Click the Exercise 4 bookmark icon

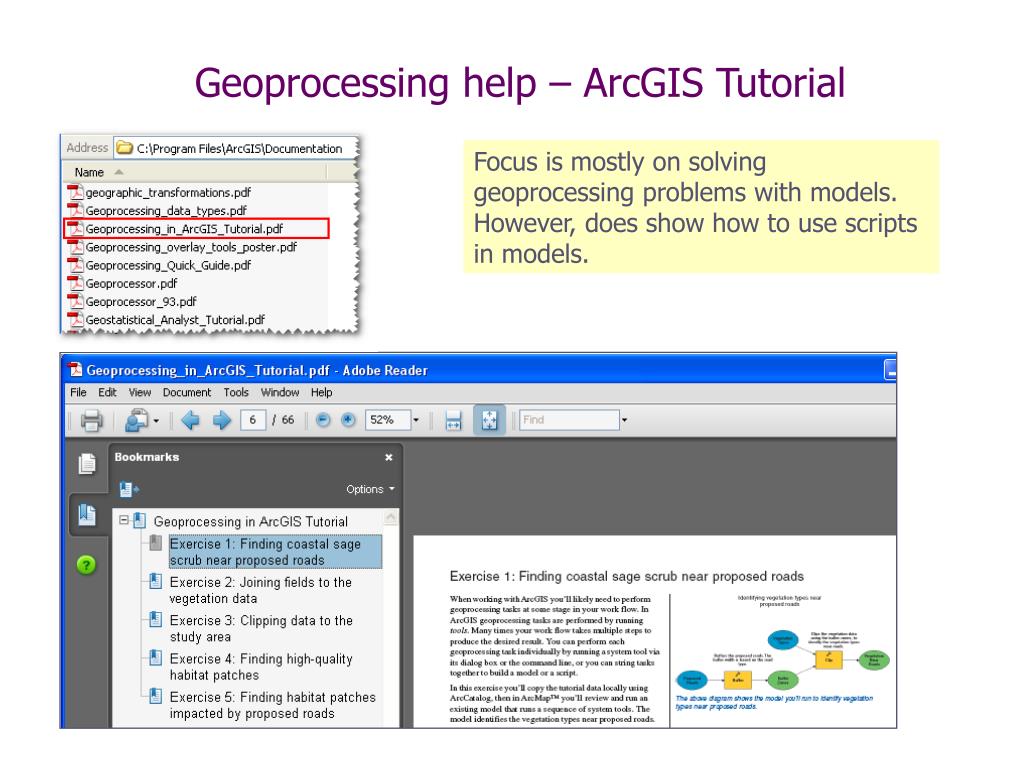point(155,657)
